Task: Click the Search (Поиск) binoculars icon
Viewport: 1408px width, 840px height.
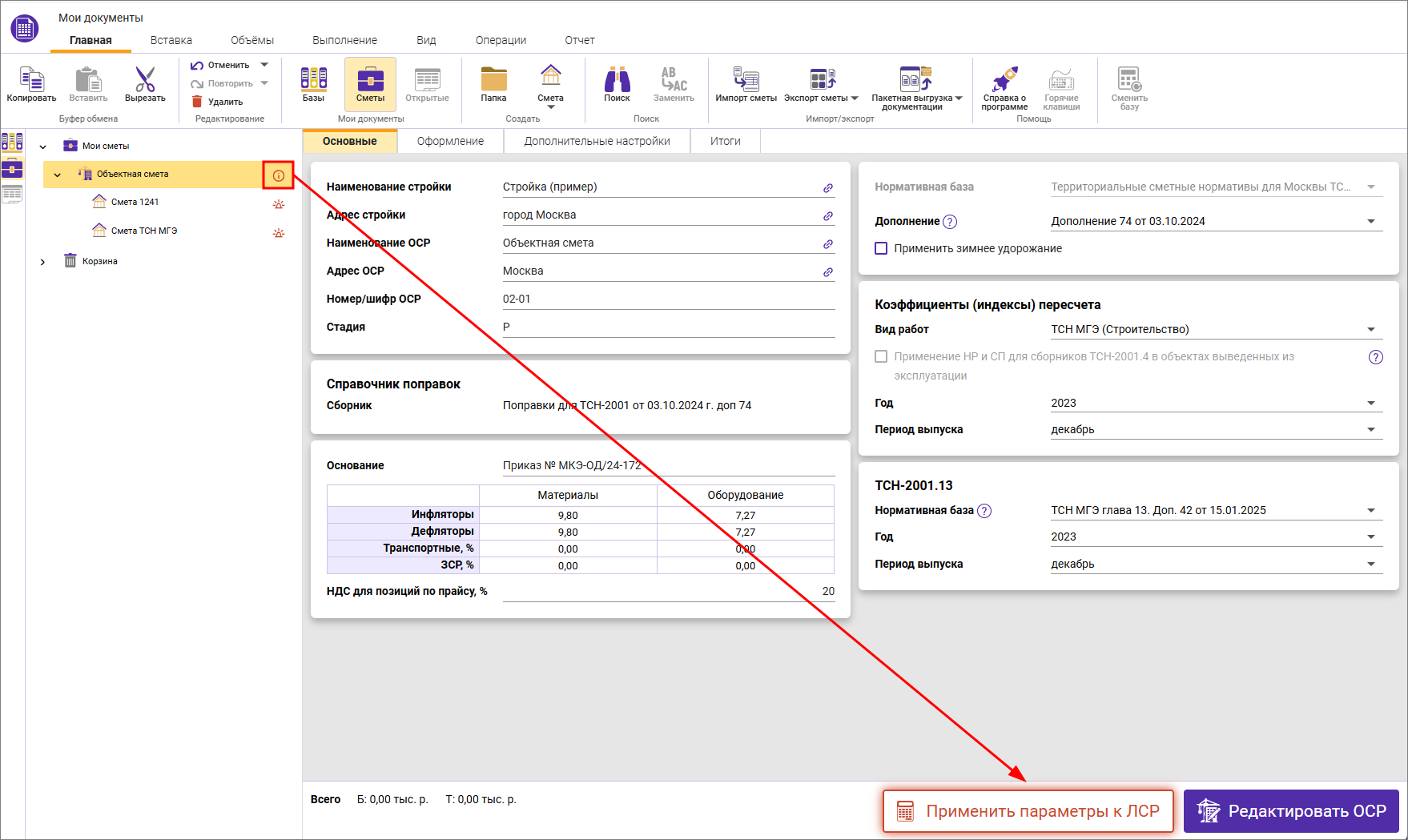Action: tap(617, 80)
